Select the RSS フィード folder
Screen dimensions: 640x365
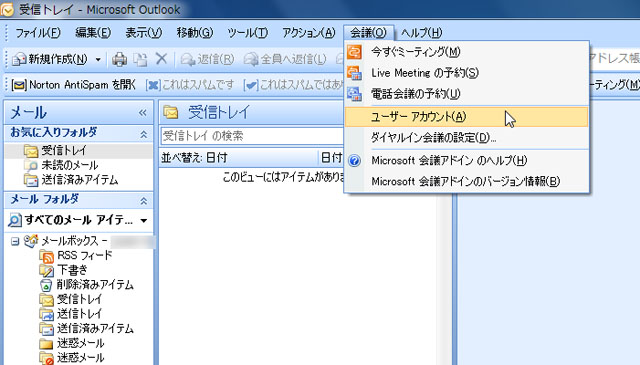click(84, 256)
